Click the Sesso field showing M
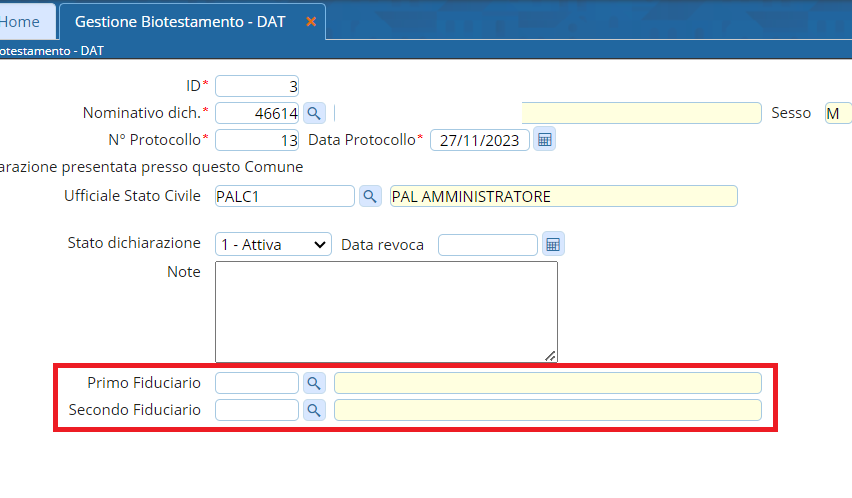This screenshot has width=852, height=498. click(x=836, y=113)
